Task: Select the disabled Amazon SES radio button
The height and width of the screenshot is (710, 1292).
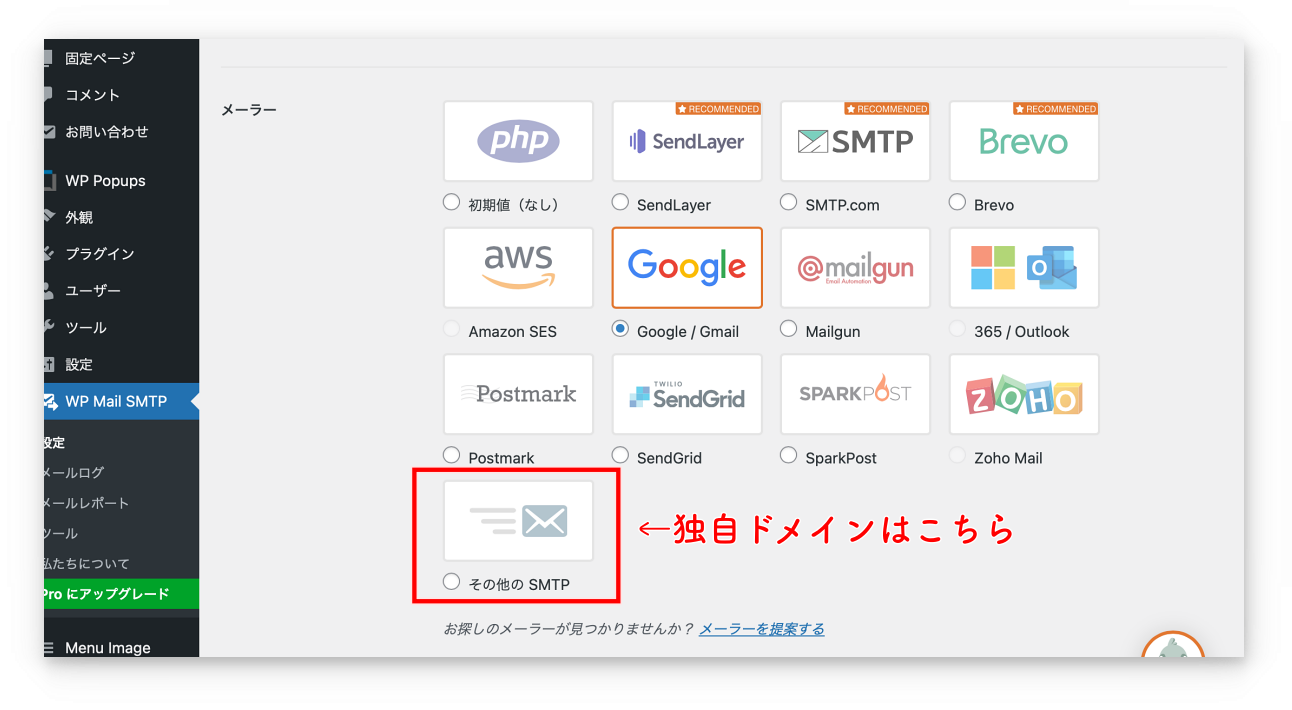Action: click(x=451, y=328)
